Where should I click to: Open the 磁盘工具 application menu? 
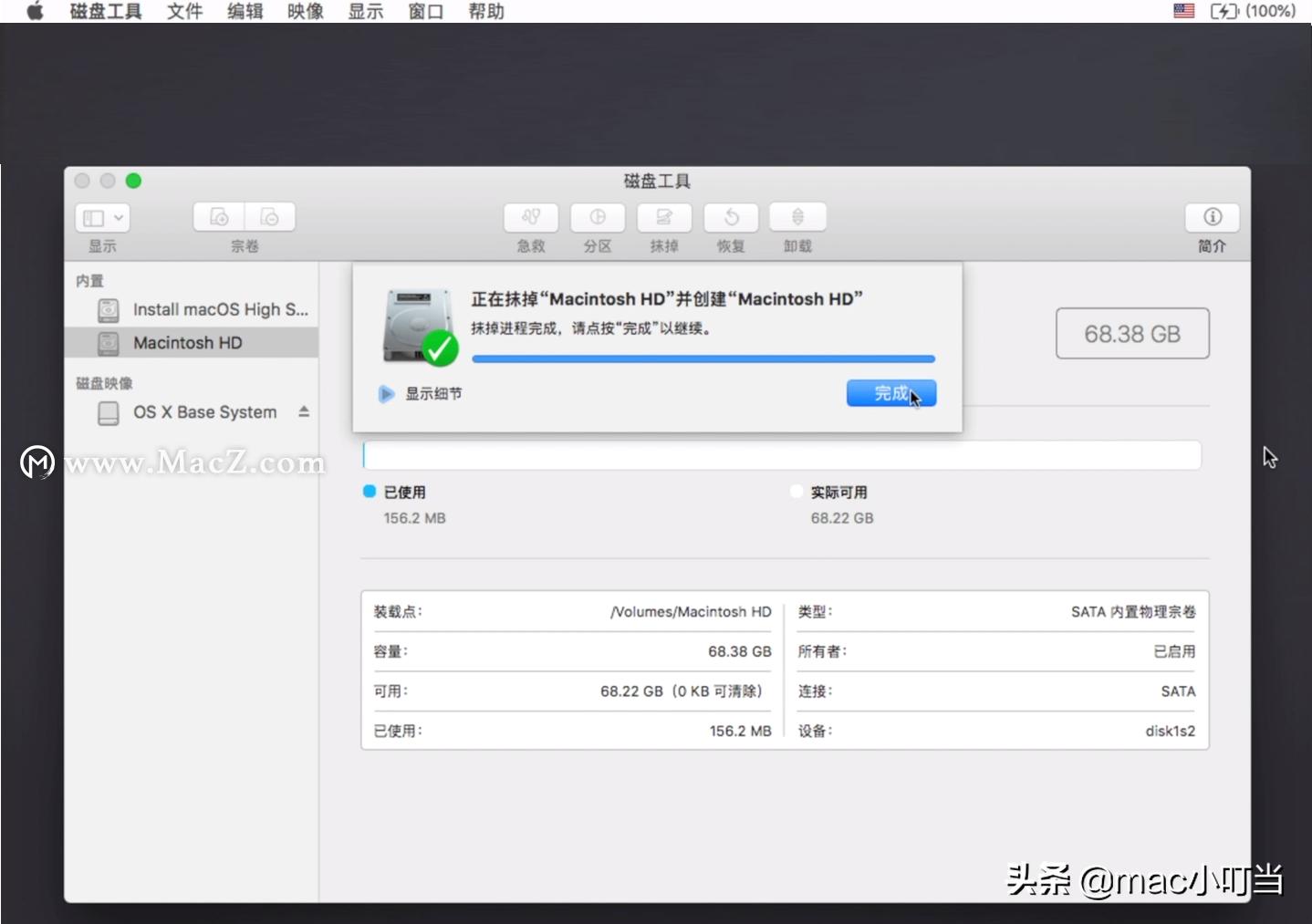pyautogui.click(x=105, y=12)
